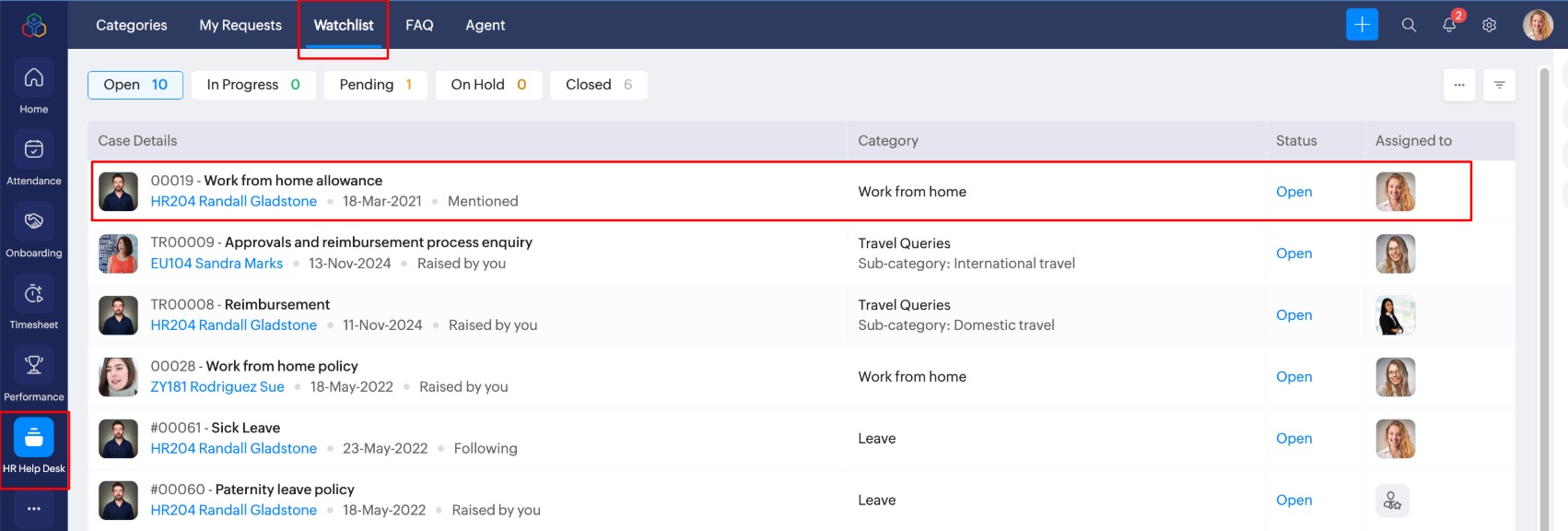The width and height of the screenshot is (1568, 531).
Task: Open the settings gear icon
Action: click(1489, 25)
